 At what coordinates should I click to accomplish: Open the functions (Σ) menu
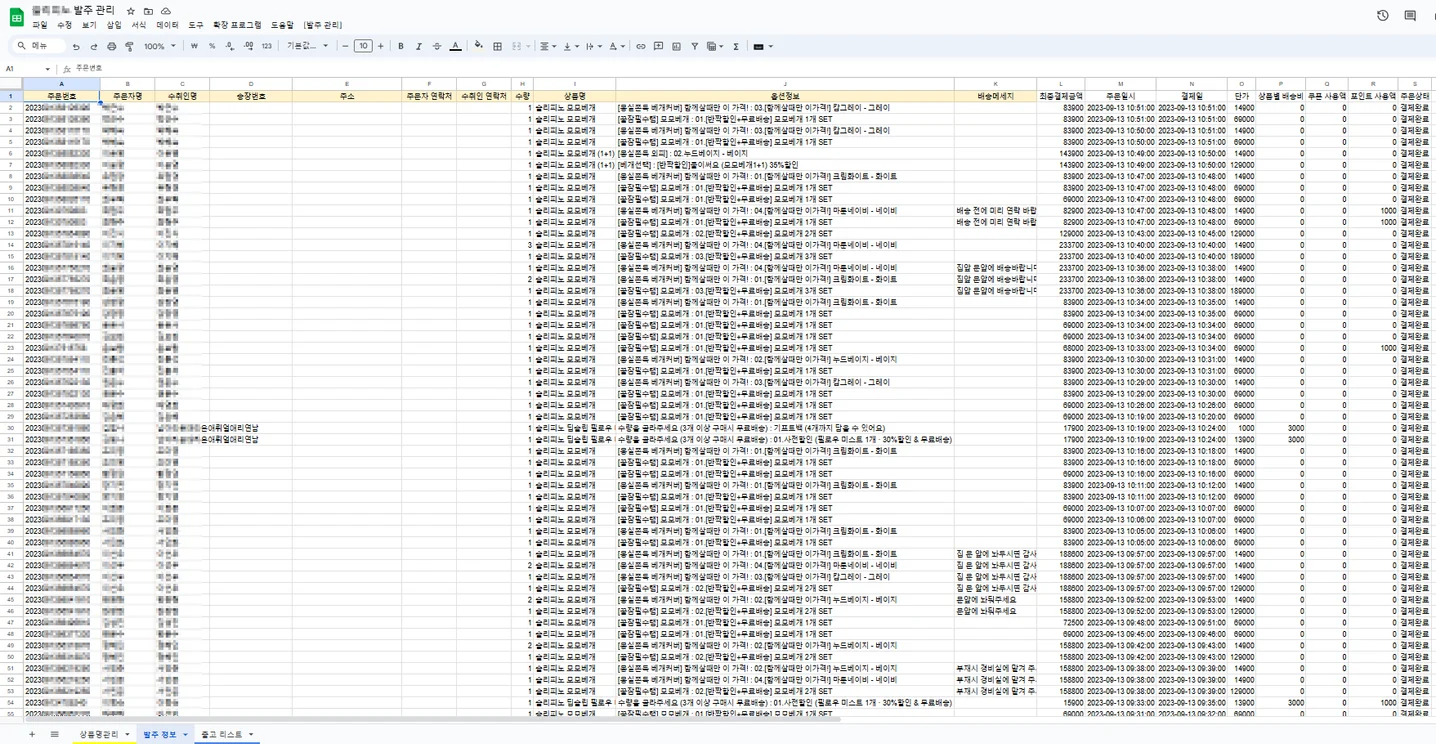tap(736, 46)
